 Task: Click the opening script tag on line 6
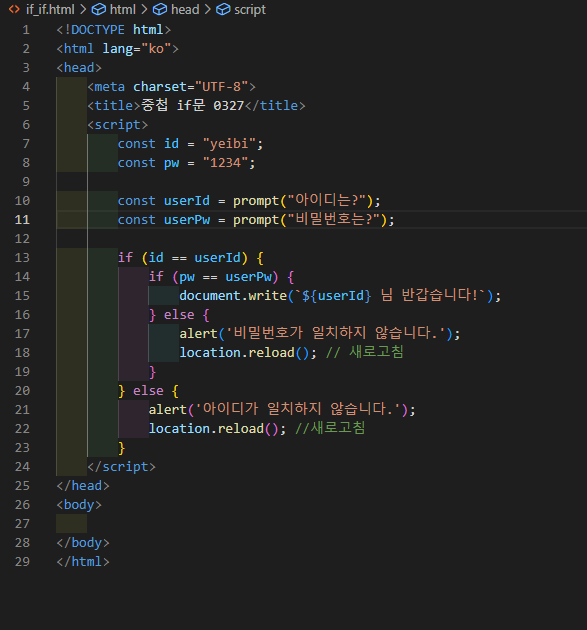[118, 125]
